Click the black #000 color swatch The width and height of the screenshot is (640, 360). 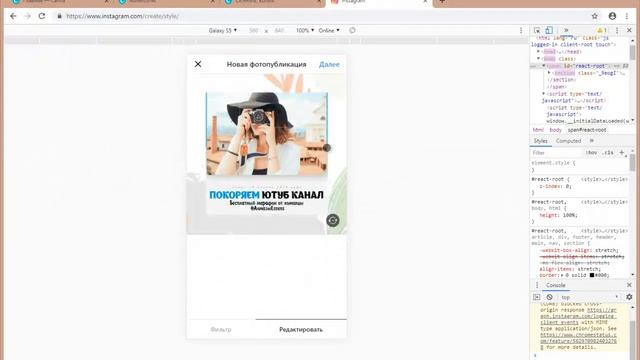pyautogui.click(x=591, y=276)
